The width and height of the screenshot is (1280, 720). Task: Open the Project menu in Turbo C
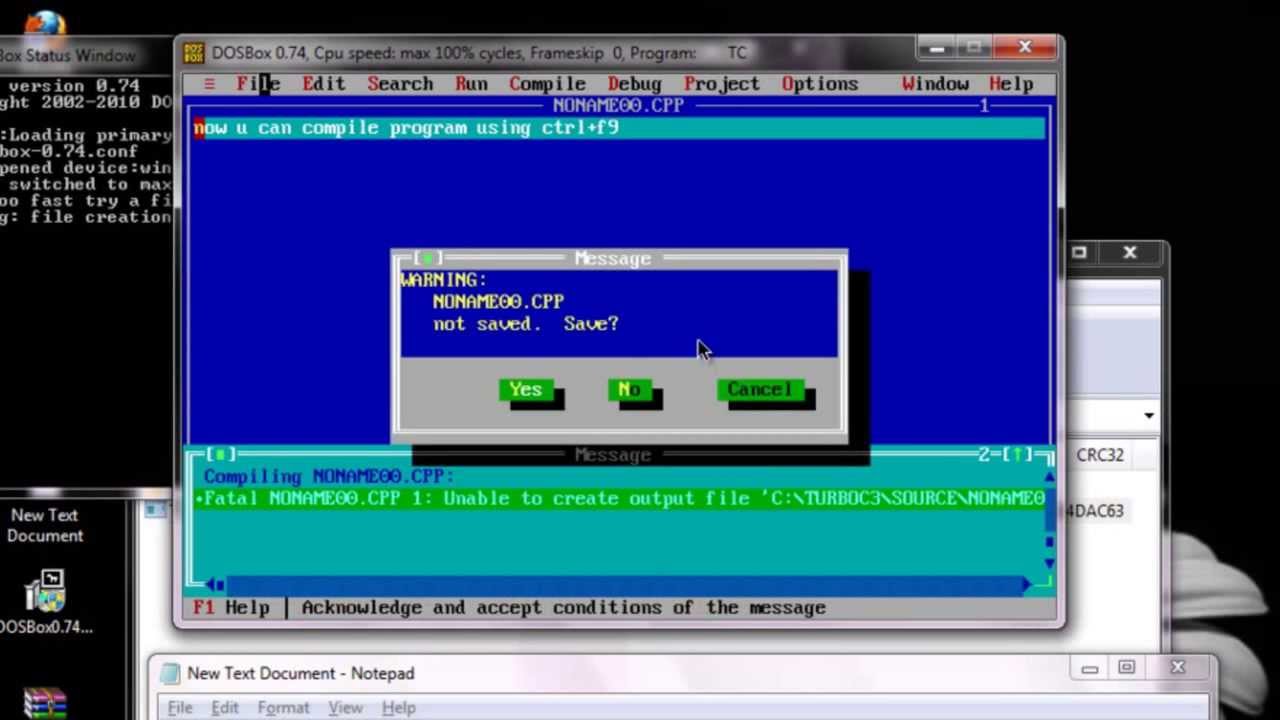click(x=722, y=84)
